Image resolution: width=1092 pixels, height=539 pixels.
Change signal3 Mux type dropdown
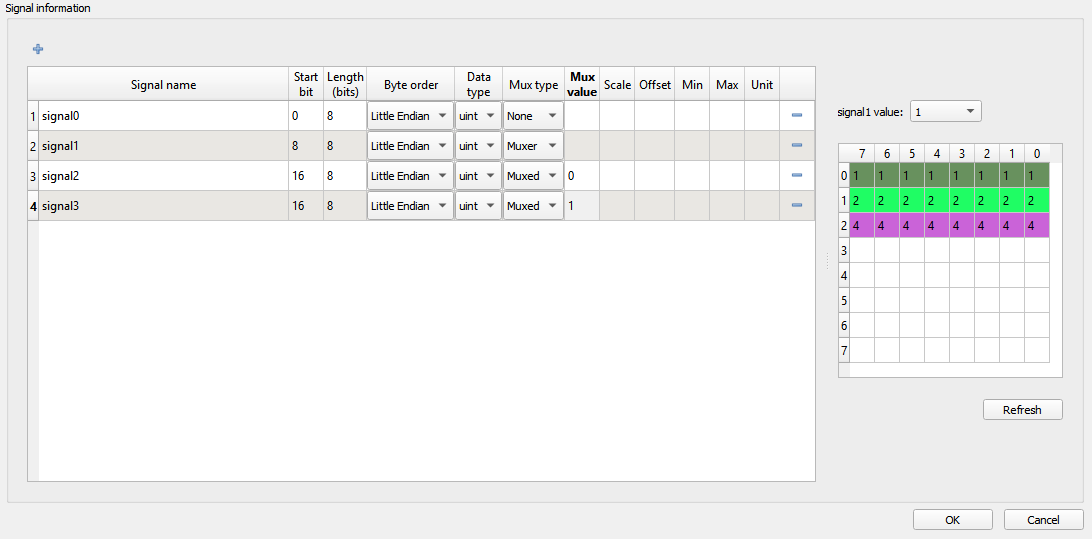tap(533, 206)
